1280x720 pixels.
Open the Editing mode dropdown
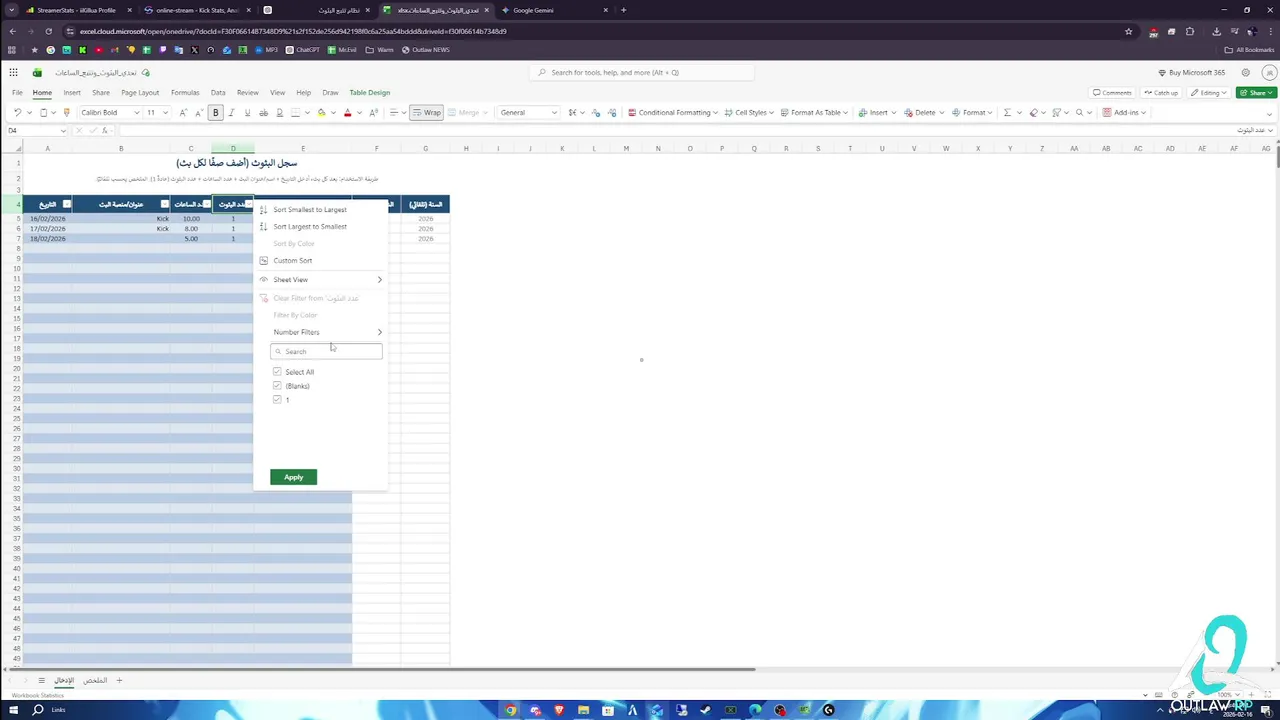pos(1209,92)
